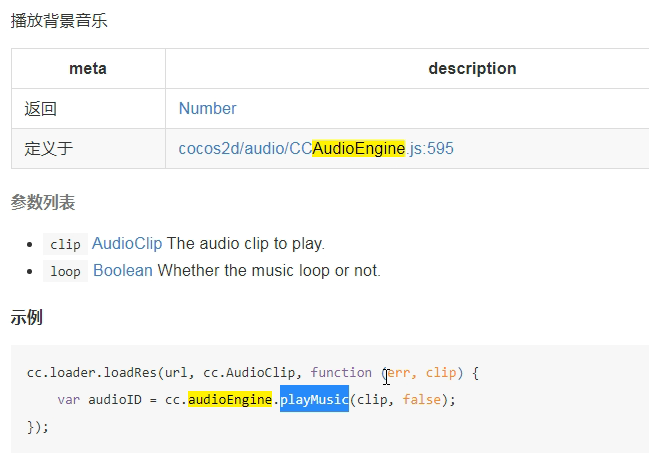Click the 示例 heading

(x=26, y=317)
